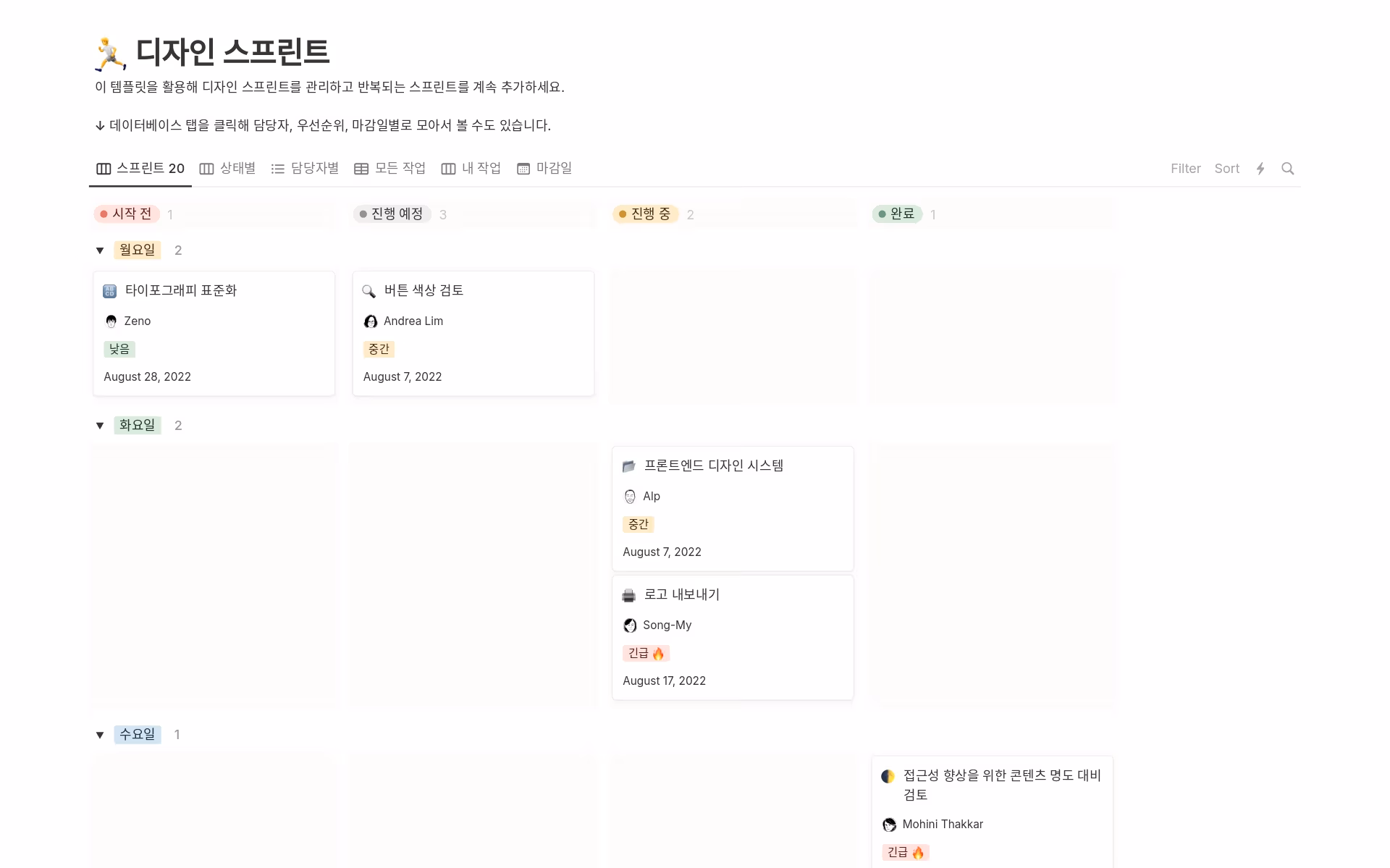Collapse the 화요일 group
This screenshot has height=868, width=1390.
click(x=100, y=425)
